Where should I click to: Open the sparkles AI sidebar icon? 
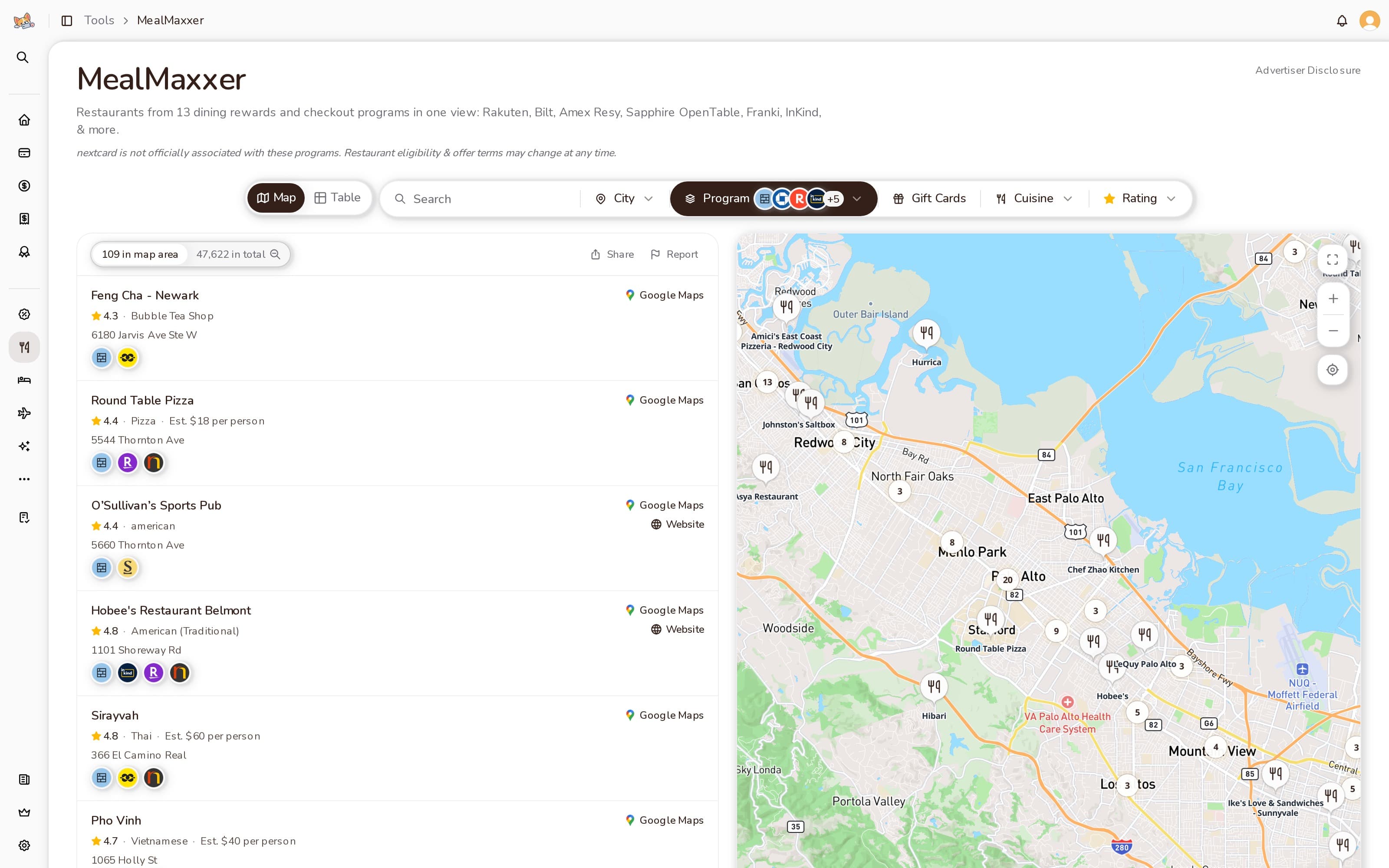click(x=24, y=446)
